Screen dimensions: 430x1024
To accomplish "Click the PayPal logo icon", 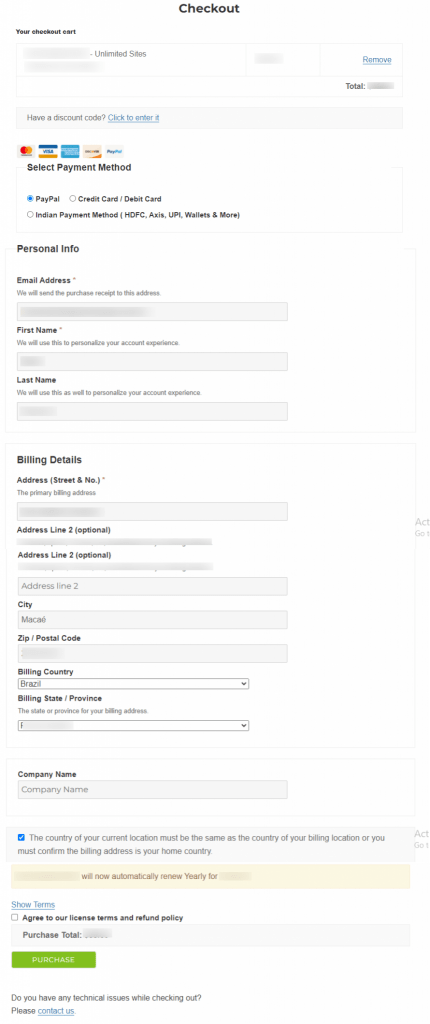I will [x=114, y=151].
